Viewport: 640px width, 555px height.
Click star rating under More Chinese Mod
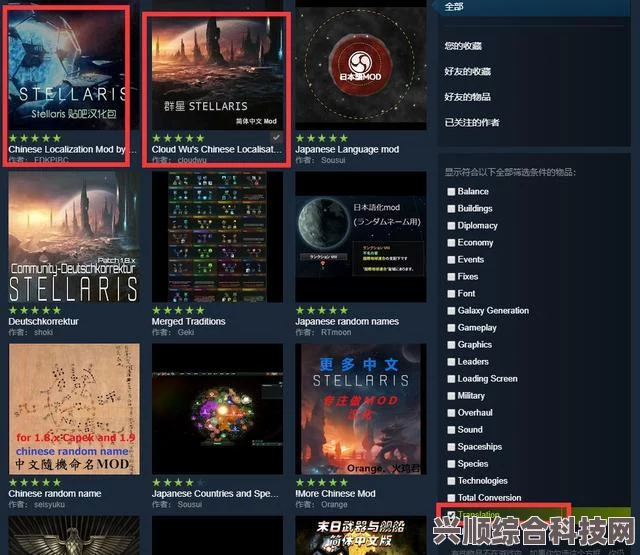(322, 483)
